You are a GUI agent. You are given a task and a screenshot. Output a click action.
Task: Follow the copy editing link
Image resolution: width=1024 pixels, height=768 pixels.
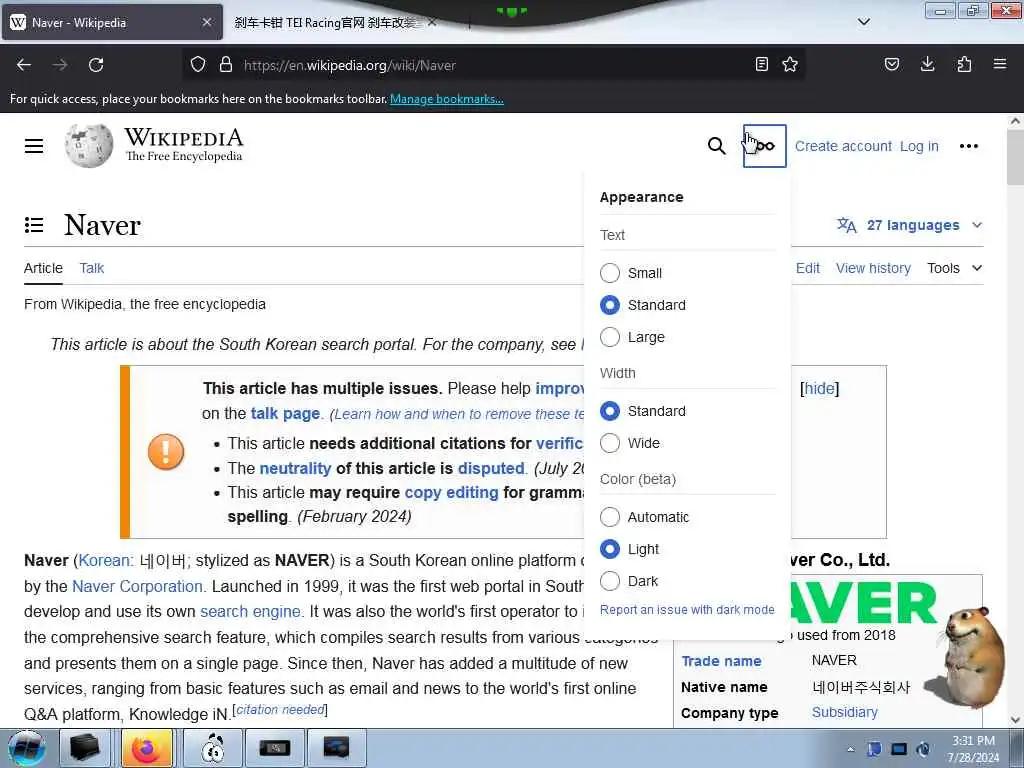tap(451, 492)
